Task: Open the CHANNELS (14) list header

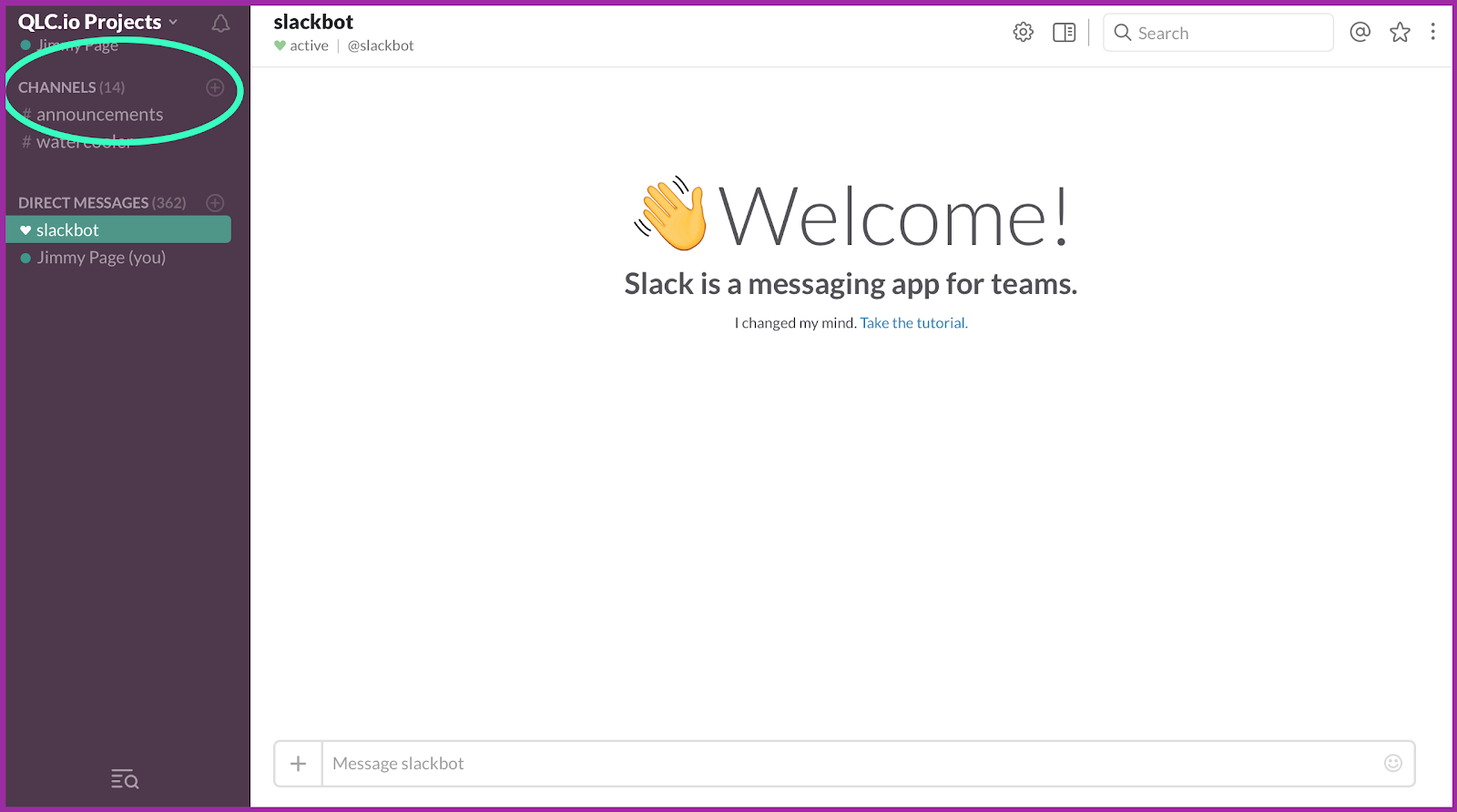Action: pos(71,87)
